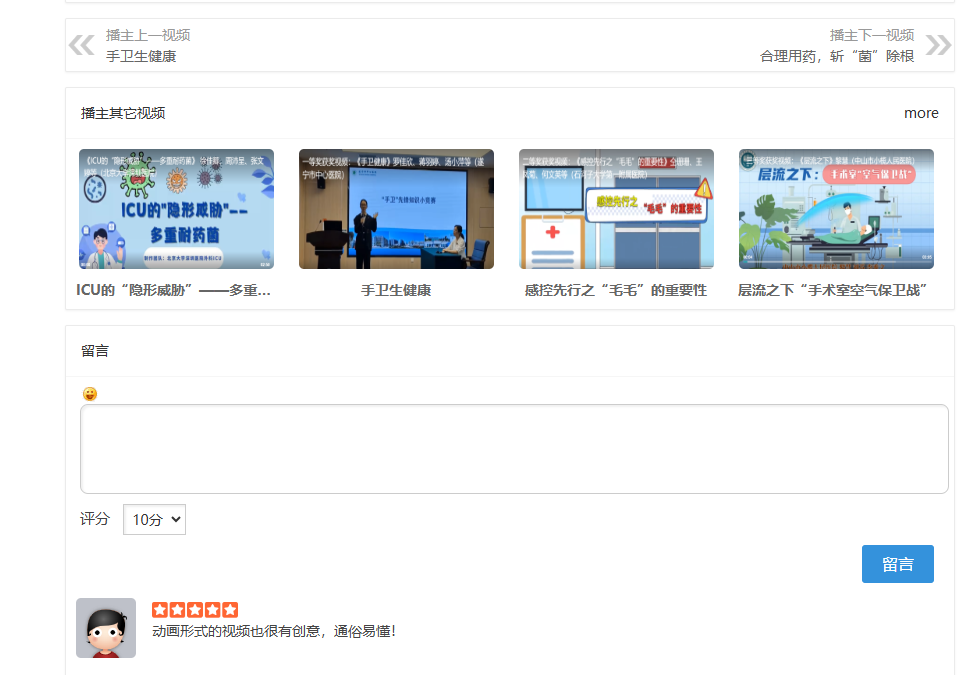
Task: Click the five-star rating on the comment
Action: pos(195,609)
